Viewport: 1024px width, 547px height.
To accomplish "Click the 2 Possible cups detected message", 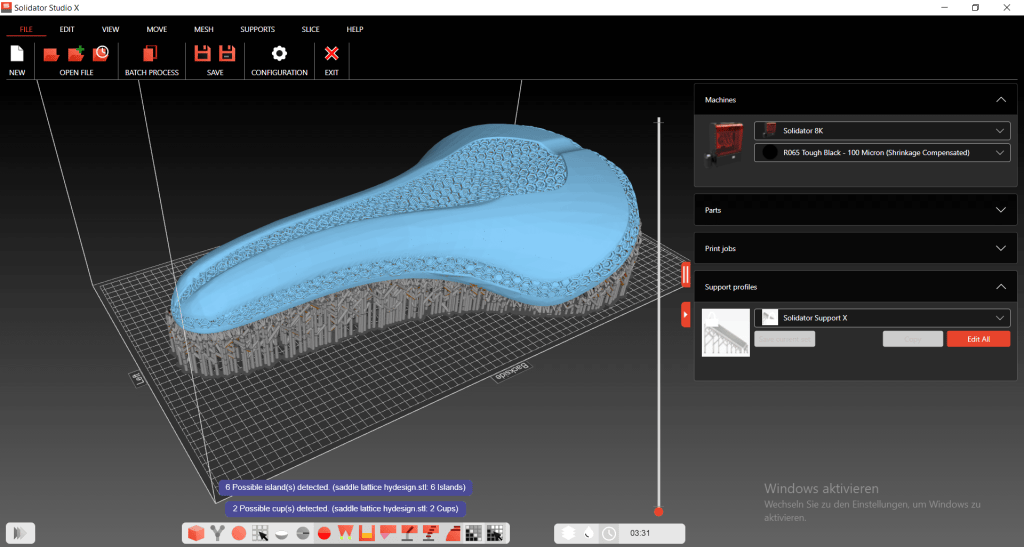I will pos(345,508).
